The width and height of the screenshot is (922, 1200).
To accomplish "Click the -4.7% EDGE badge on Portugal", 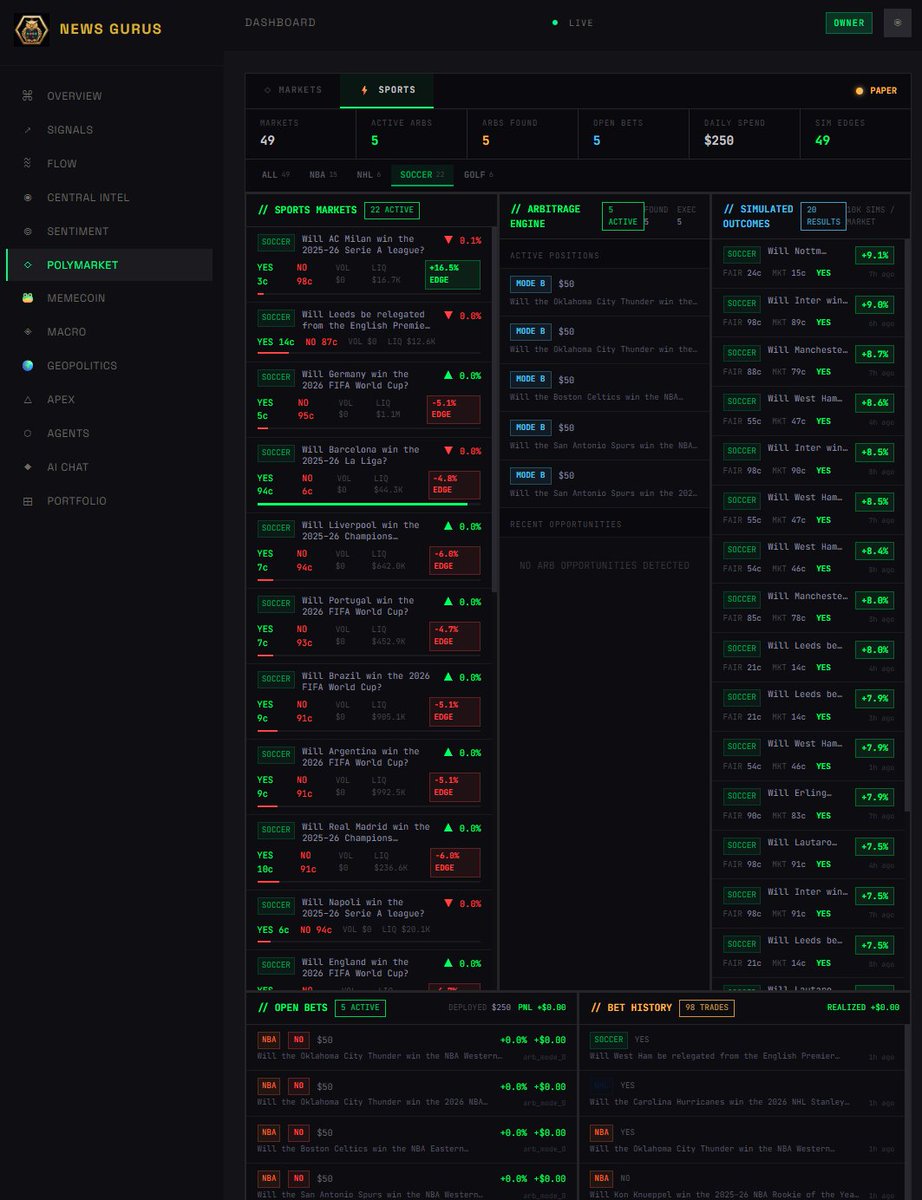I will (453, 636).
